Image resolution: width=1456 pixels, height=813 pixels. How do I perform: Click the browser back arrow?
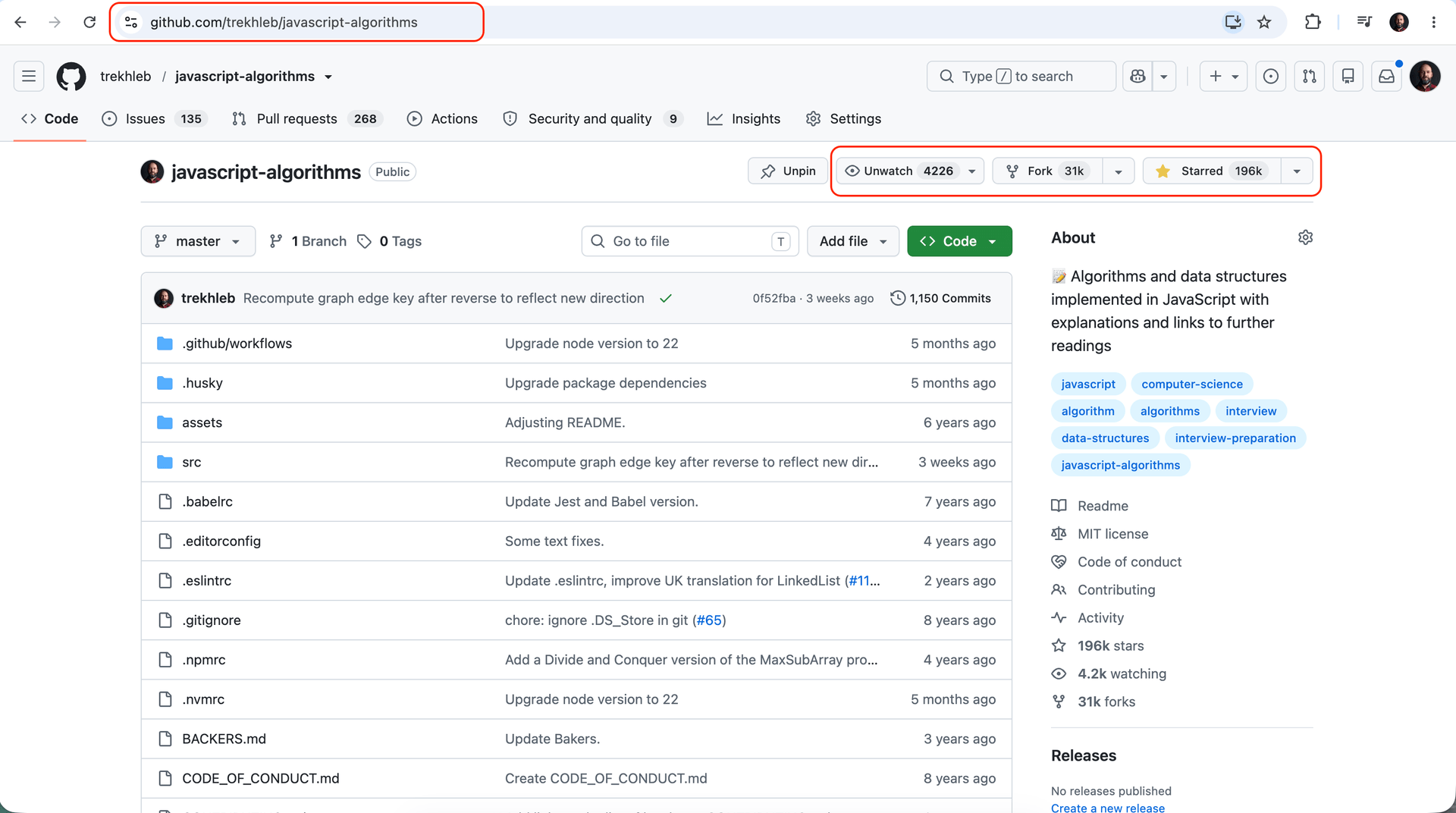tap(20, 22)
